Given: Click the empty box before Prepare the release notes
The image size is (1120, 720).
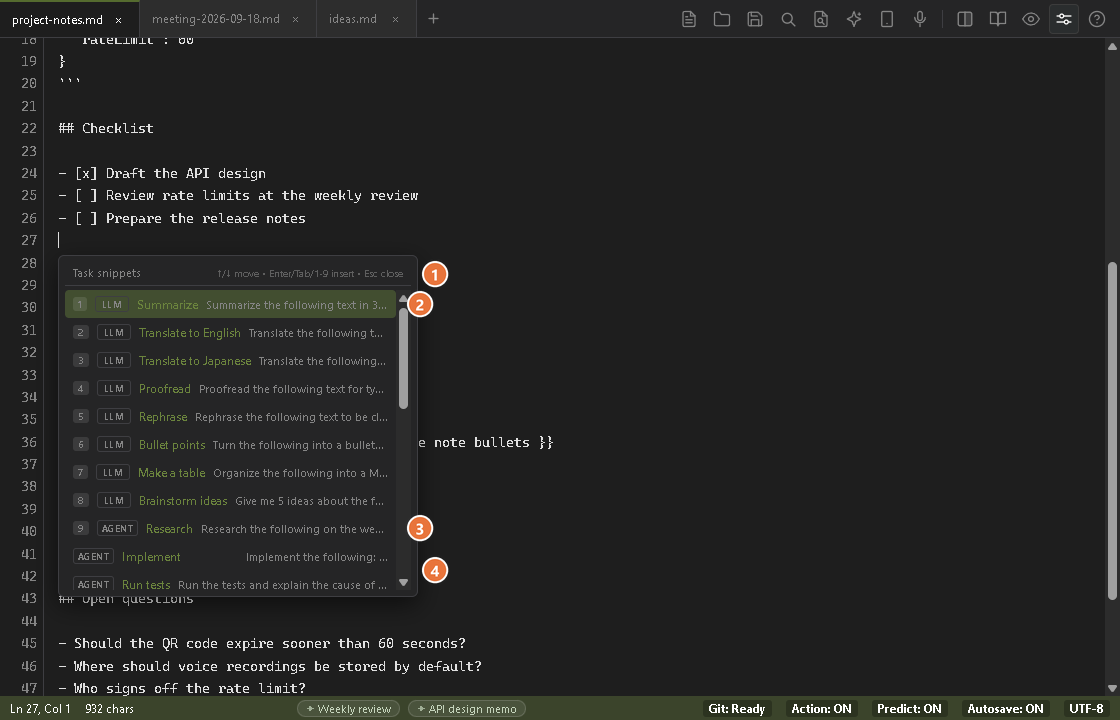Looking at the screenshot, I should [86, 218].
